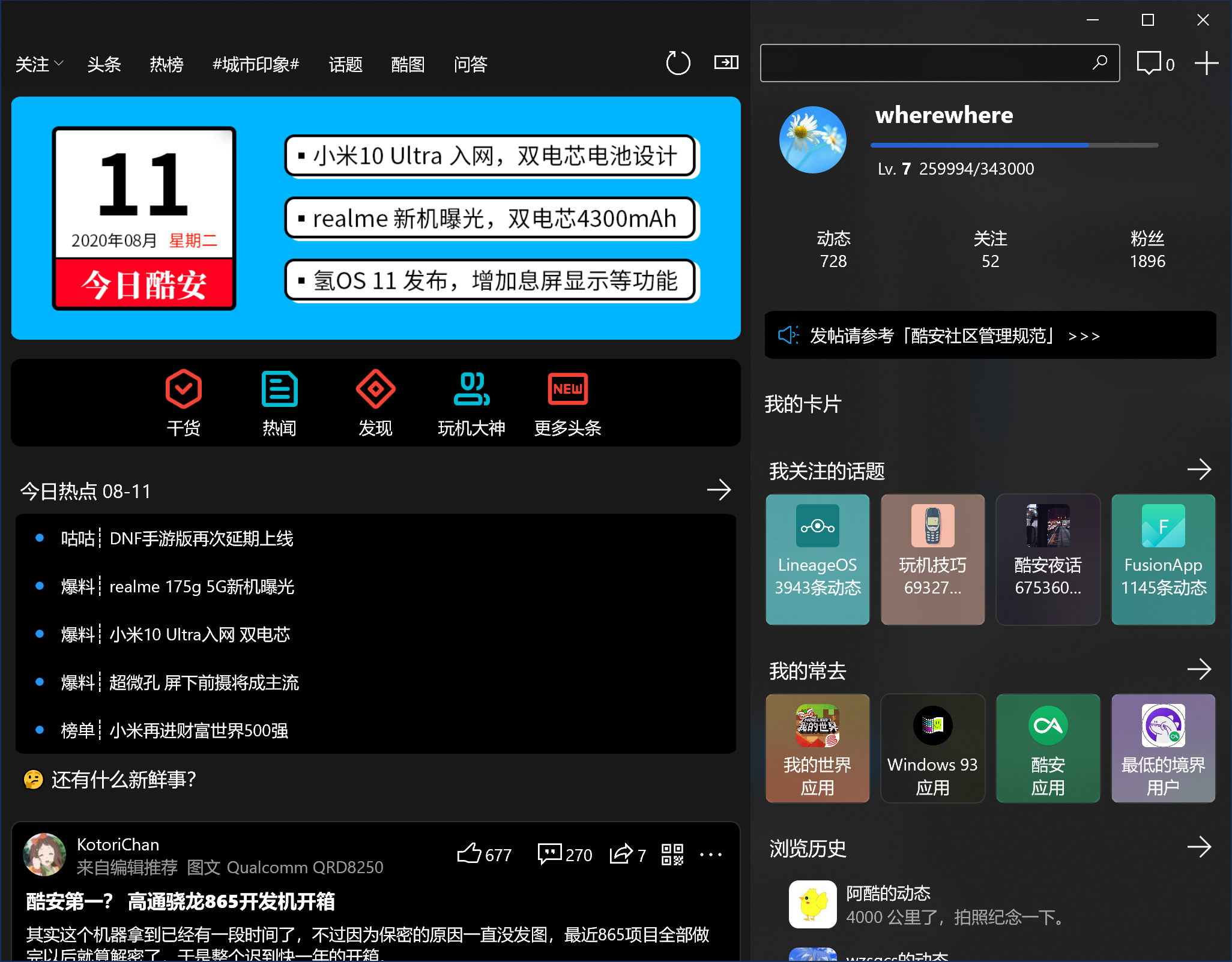Image resolution: width=1232 pixels, height=962 pixels.
Task: Click the search input field
Action: click(x=925, y=63)
